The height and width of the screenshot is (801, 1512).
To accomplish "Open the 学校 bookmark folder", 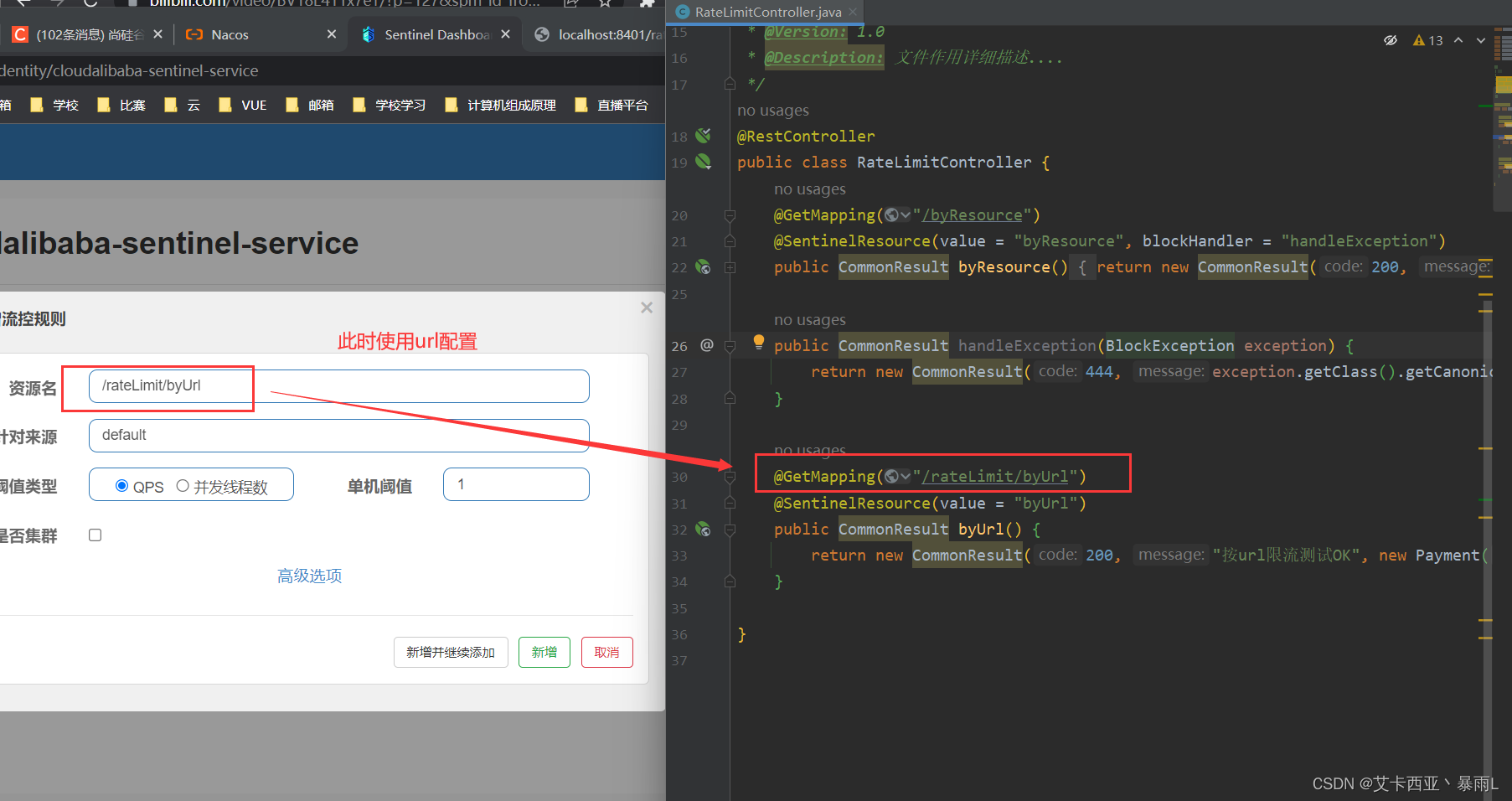I will (54, 105).
